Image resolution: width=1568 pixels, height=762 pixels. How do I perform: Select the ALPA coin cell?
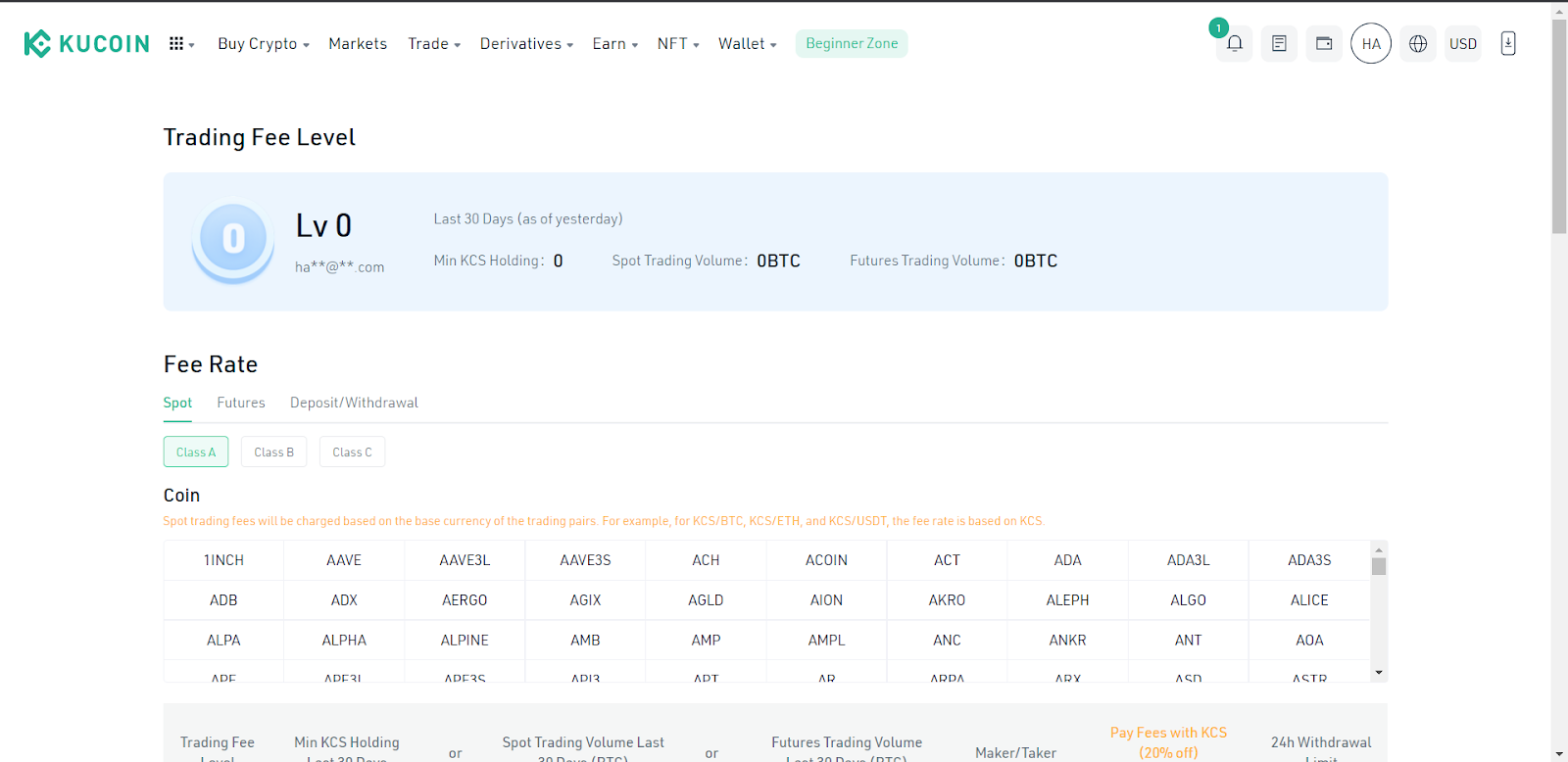[223, 641]
